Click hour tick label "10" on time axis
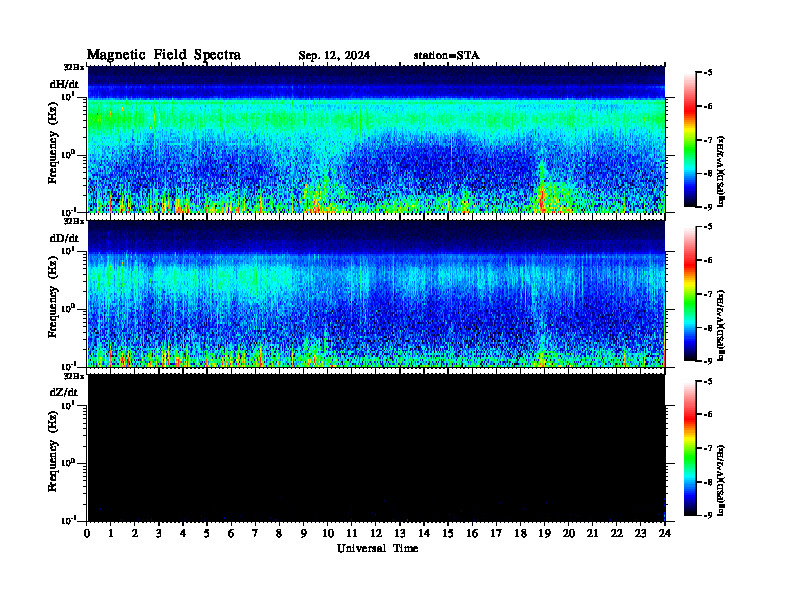Image resolution: width=792 pixels, height=612 pixels. [x=328, y=534]
